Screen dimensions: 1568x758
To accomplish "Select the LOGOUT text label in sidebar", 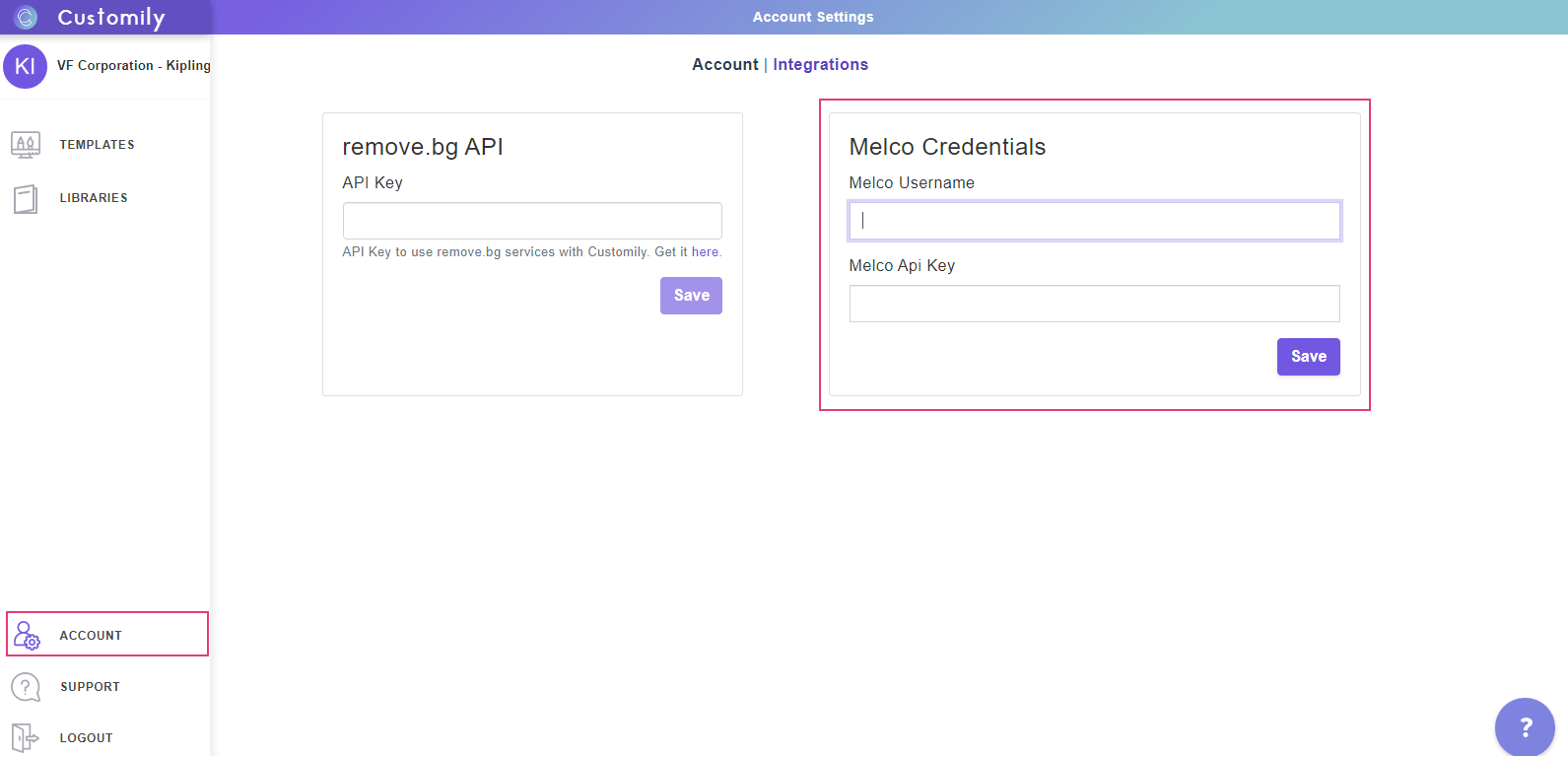I will tap(86, 738).
